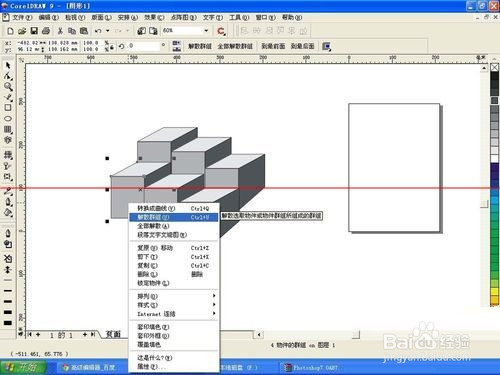The image size is (500, 375).
Task: Click the Export icon on toolbar
Action: 153,31
